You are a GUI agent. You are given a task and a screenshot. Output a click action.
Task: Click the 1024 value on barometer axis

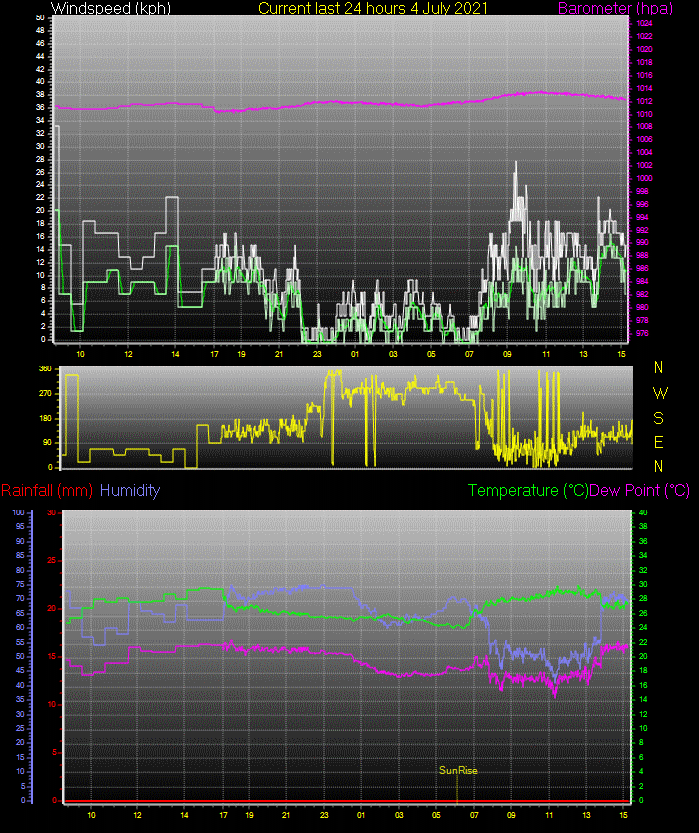click(x=645, y=23)
